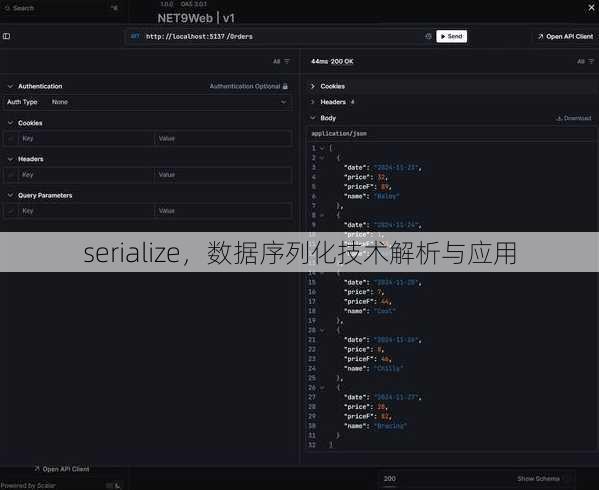Click the Auth Type label
Viewport: 599px width, 490px height.
(x=22, y=102)
